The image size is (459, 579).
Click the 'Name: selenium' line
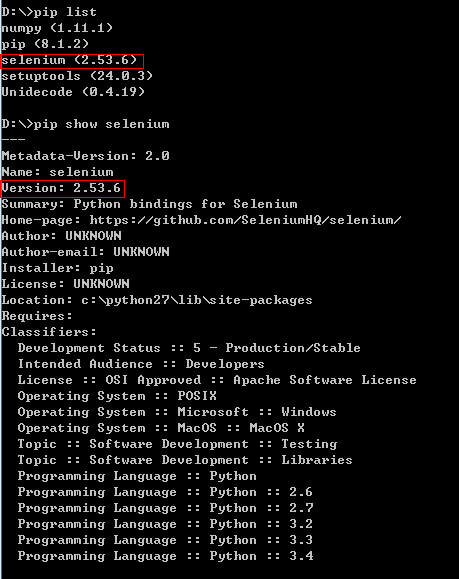coord(57,172)
